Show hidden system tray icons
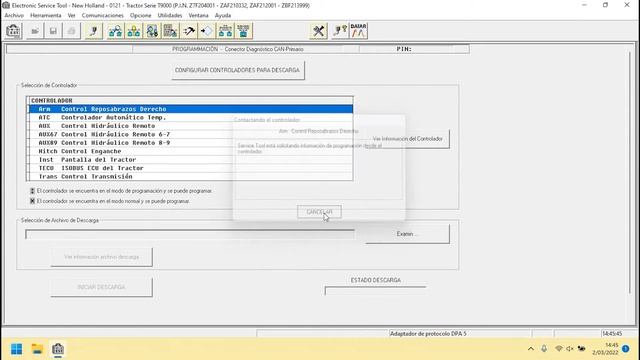 point(531,349)
